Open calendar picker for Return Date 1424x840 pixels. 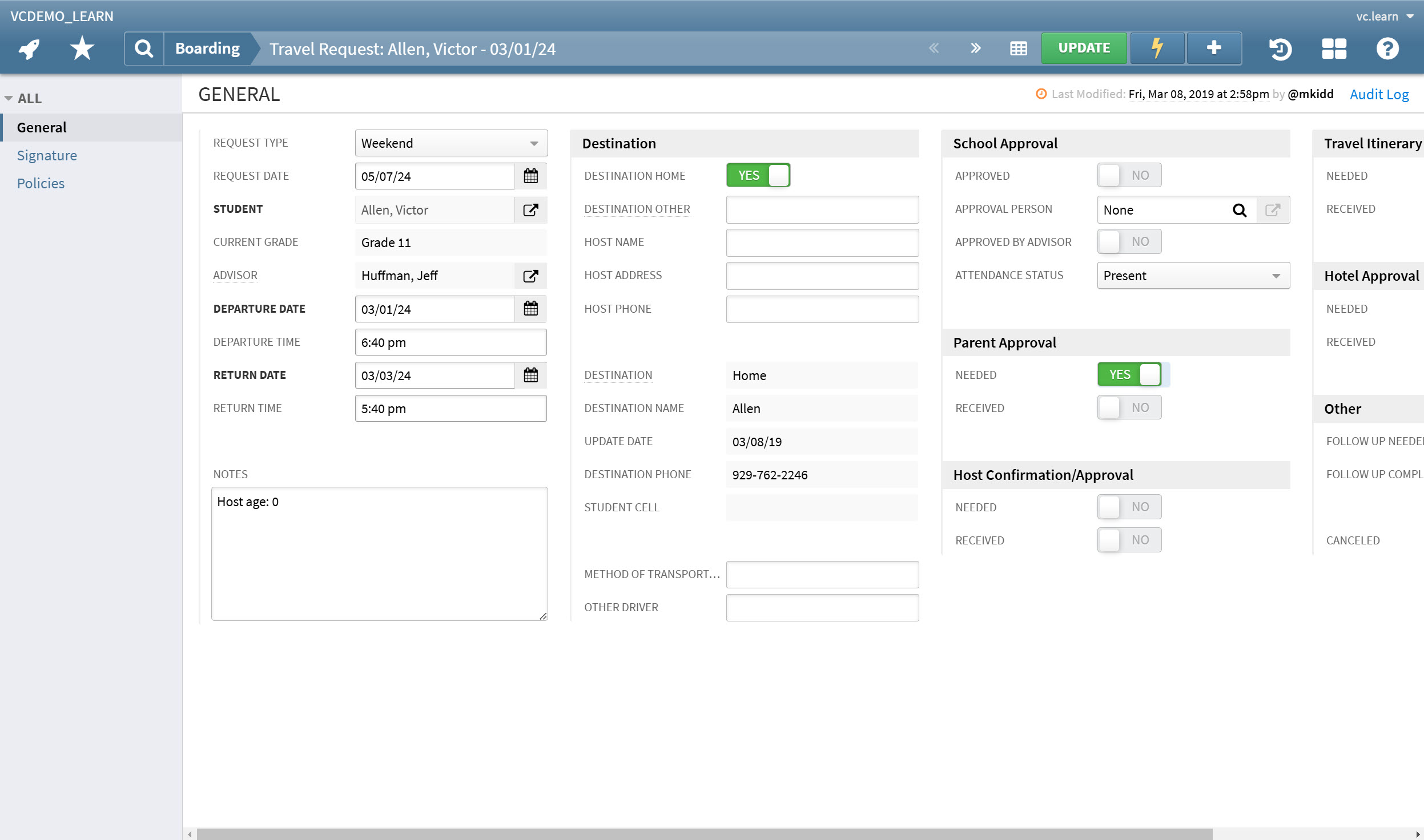coord(531,375)
